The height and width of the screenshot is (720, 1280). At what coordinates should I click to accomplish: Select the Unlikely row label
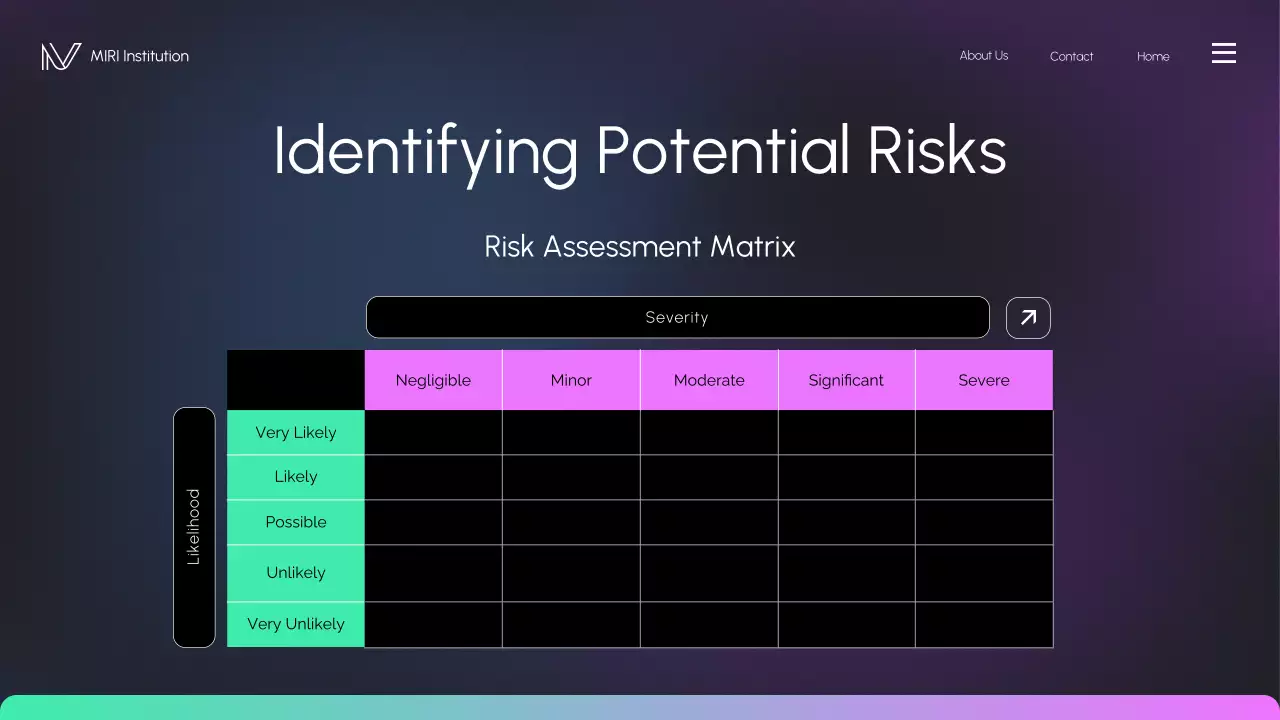point(295,573)
